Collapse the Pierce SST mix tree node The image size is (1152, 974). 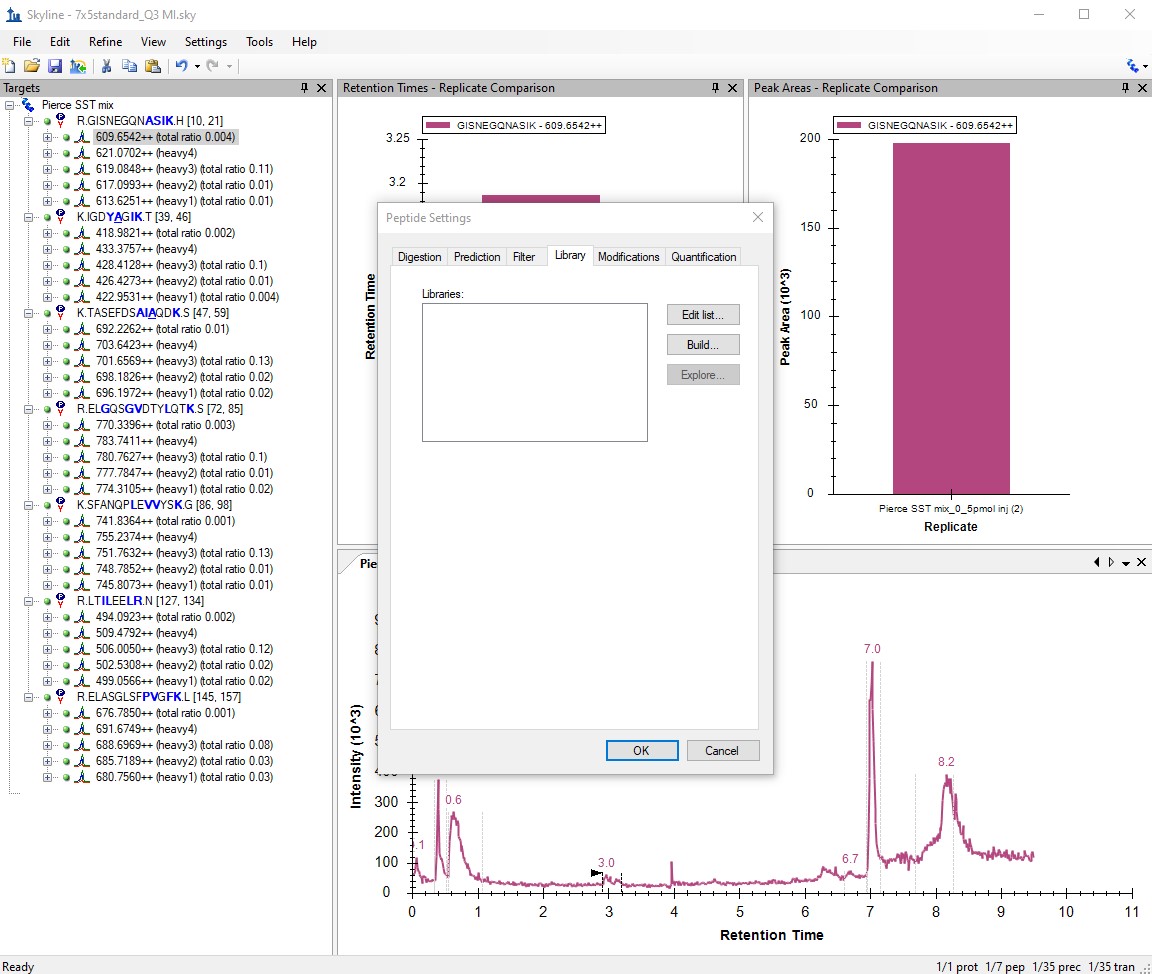[x=10, y=105]
